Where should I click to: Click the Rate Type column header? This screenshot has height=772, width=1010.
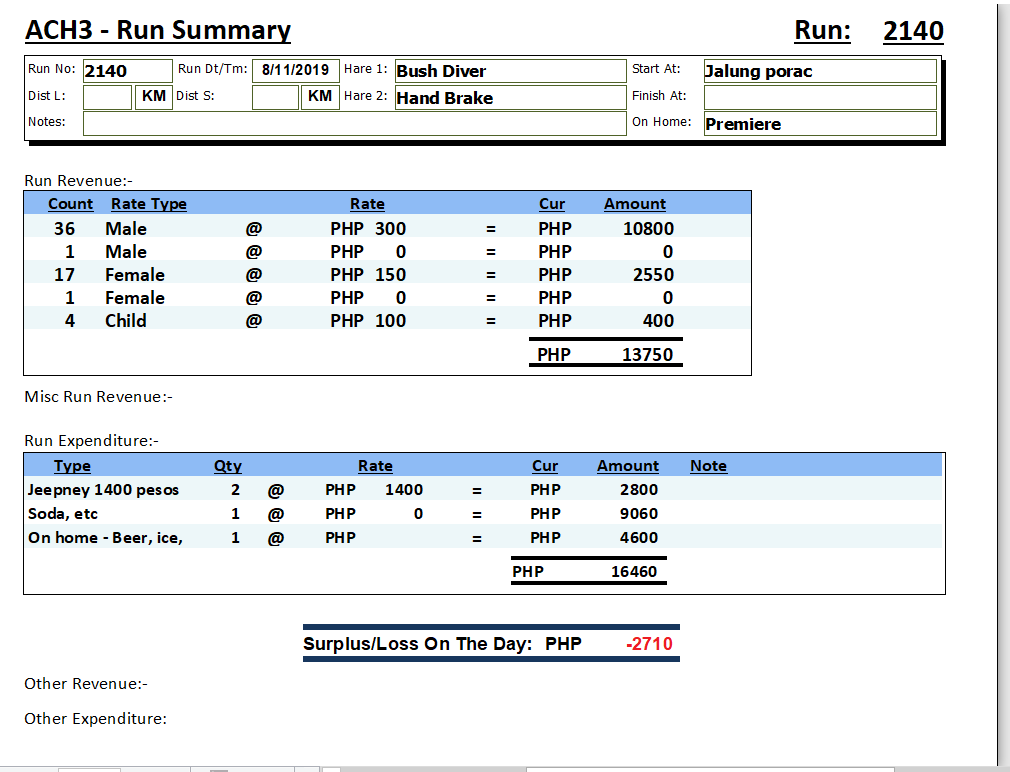point(149,204)
